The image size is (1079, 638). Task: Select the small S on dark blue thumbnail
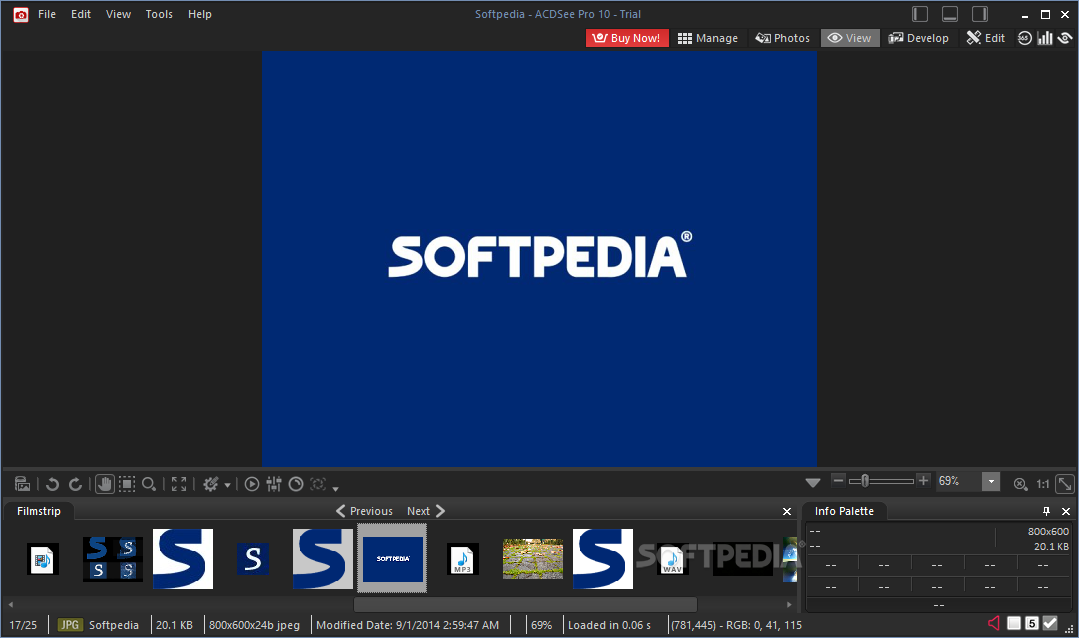tap(253, 559)
